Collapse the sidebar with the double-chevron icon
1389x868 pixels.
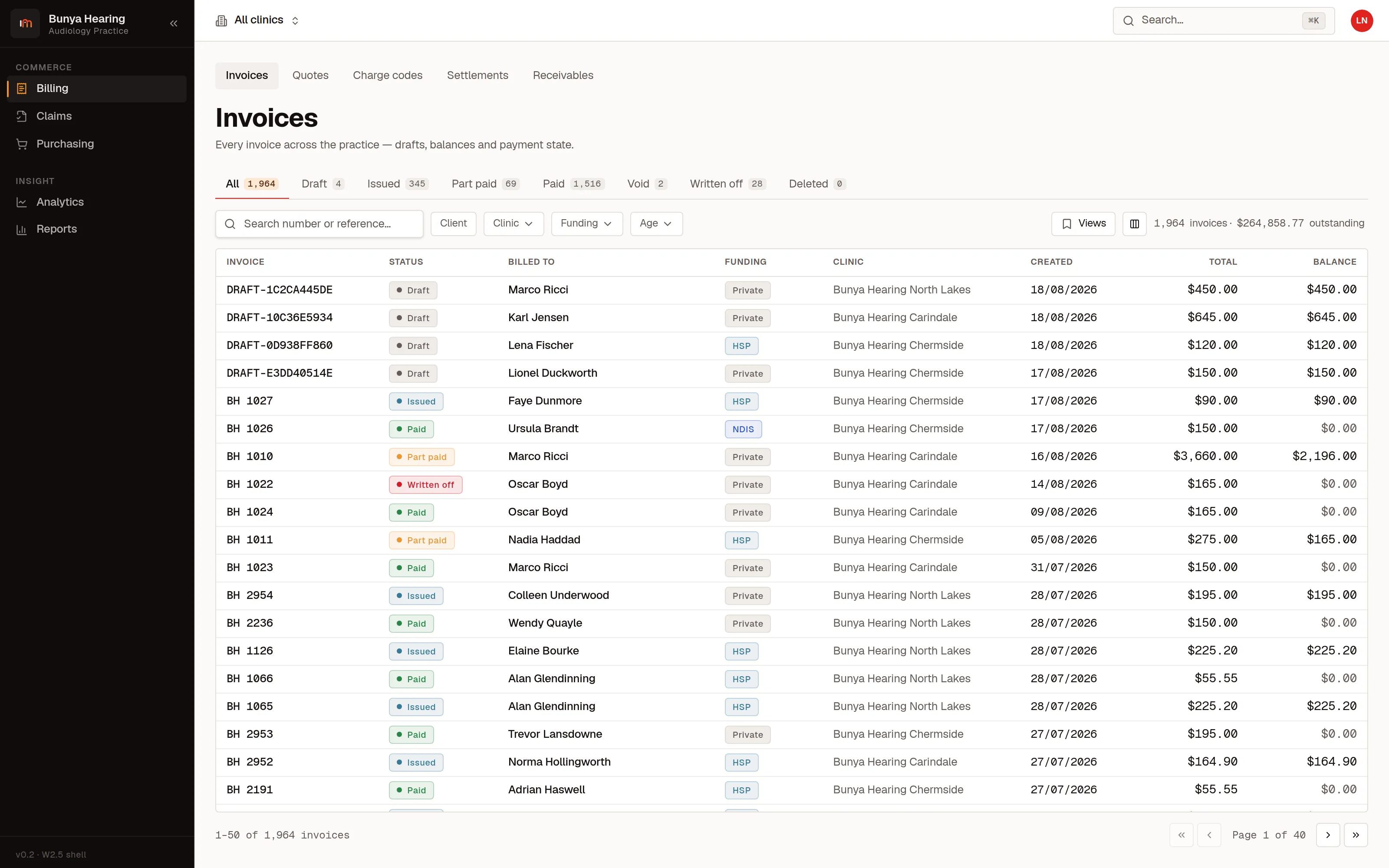[x=173, y=23]
